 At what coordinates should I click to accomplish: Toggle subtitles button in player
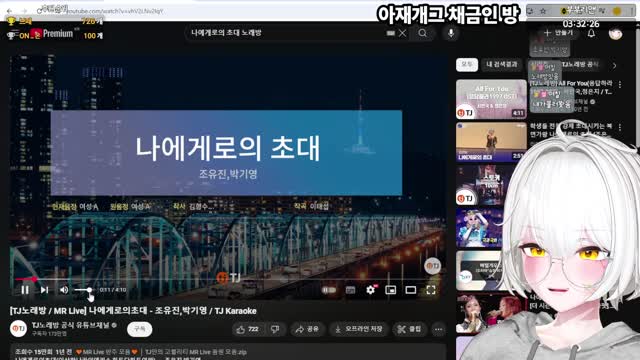[x=350, y=290]
